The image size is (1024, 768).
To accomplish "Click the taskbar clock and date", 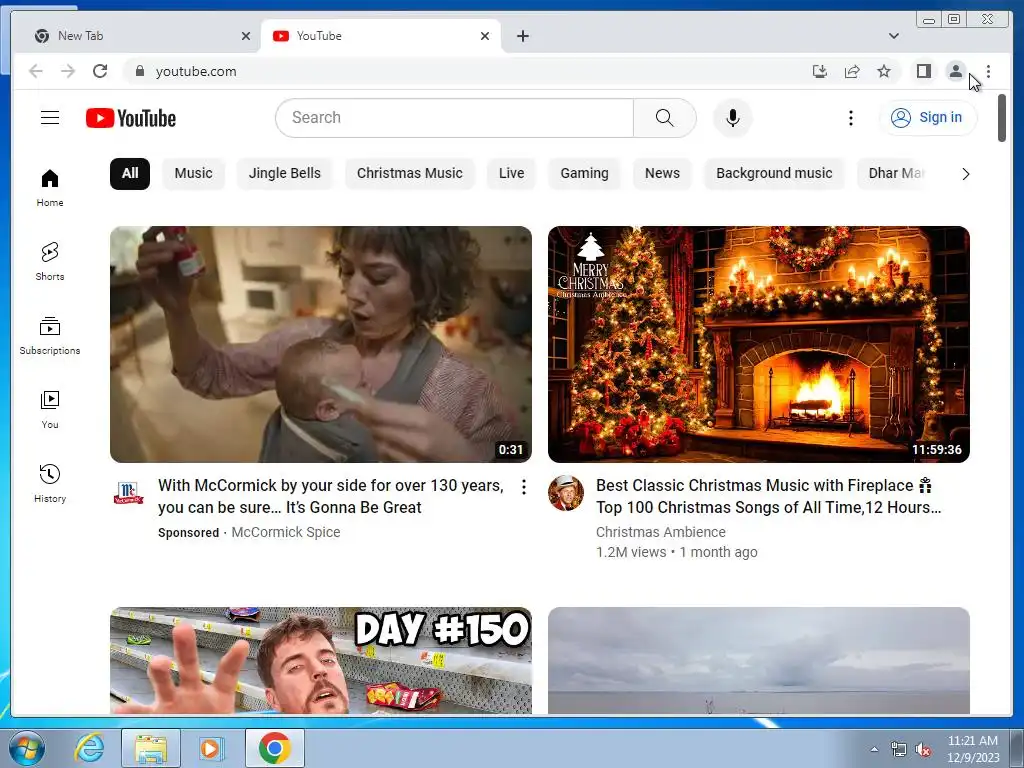I will click(973, 749).
